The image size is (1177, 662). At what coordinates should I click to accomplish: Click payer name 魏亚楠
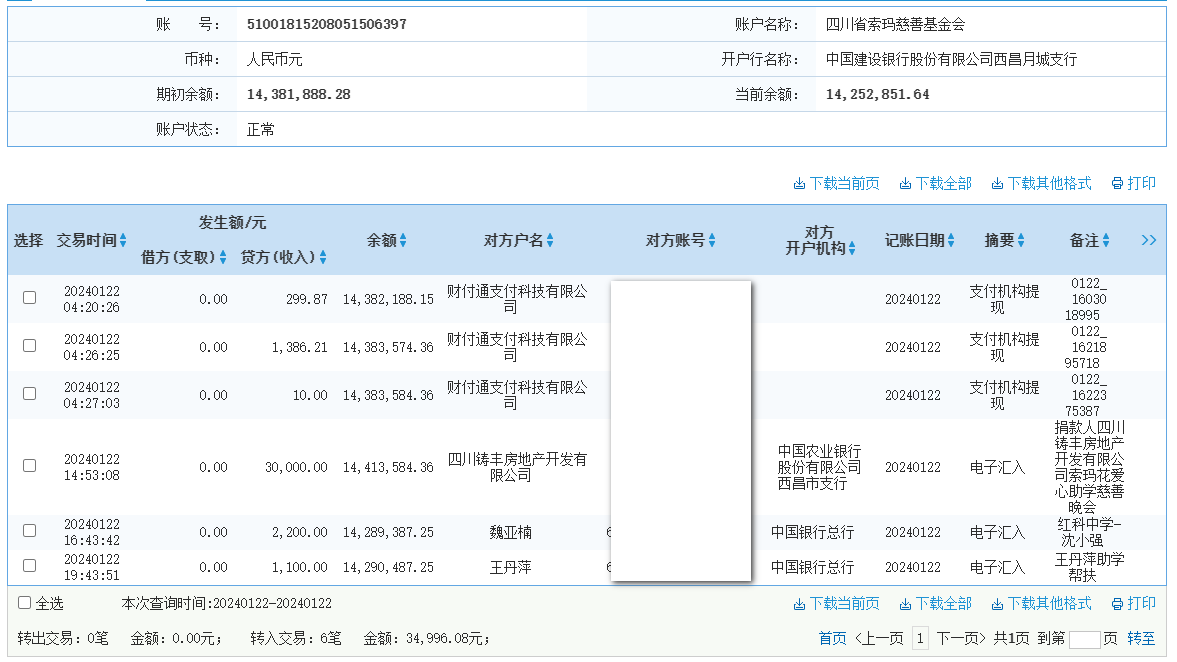510,532
